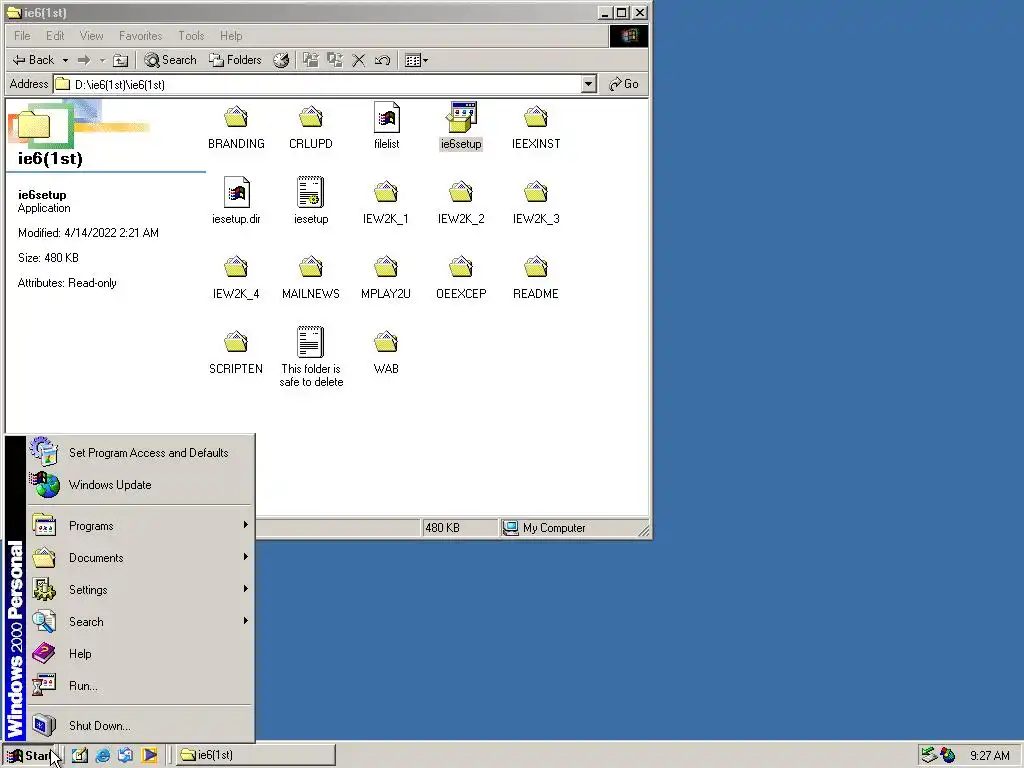Screen dimensions: 1024x768
Task: Select the MPLAY2U folder
Action: click(x=386, y=278)
